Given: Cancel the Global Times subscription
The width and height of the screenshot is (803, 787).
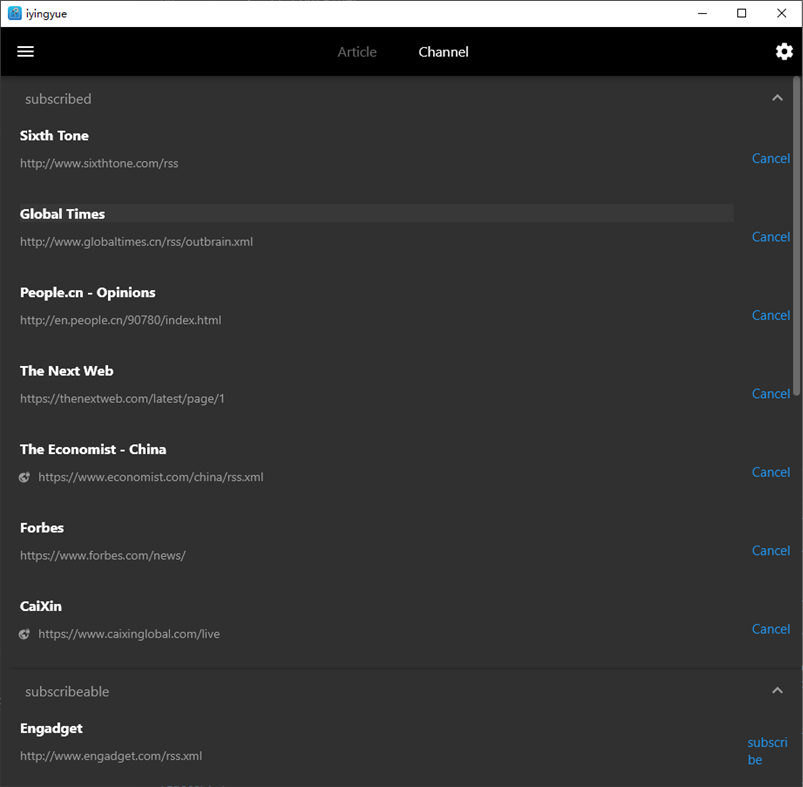Looking at the screenshot, I should coord(771,237).
